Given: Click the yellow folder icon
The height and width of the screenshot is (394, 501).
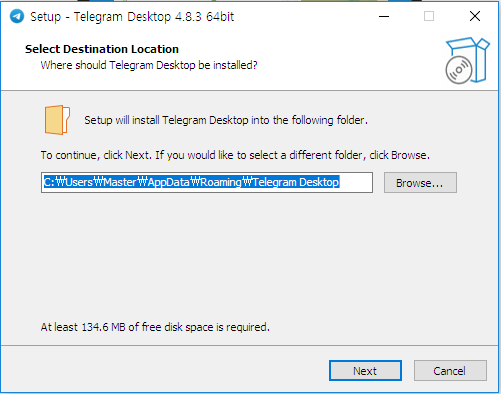Looking at the screenshot, I should pos(57,120).
